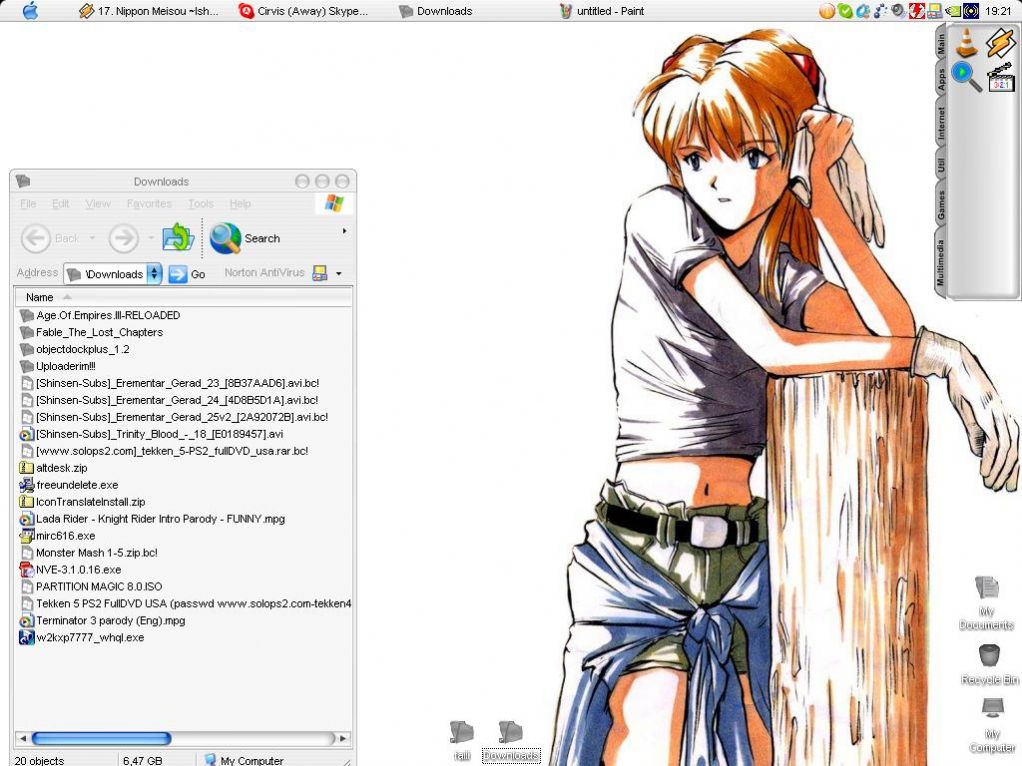Sort files by the Name column header

183,297
